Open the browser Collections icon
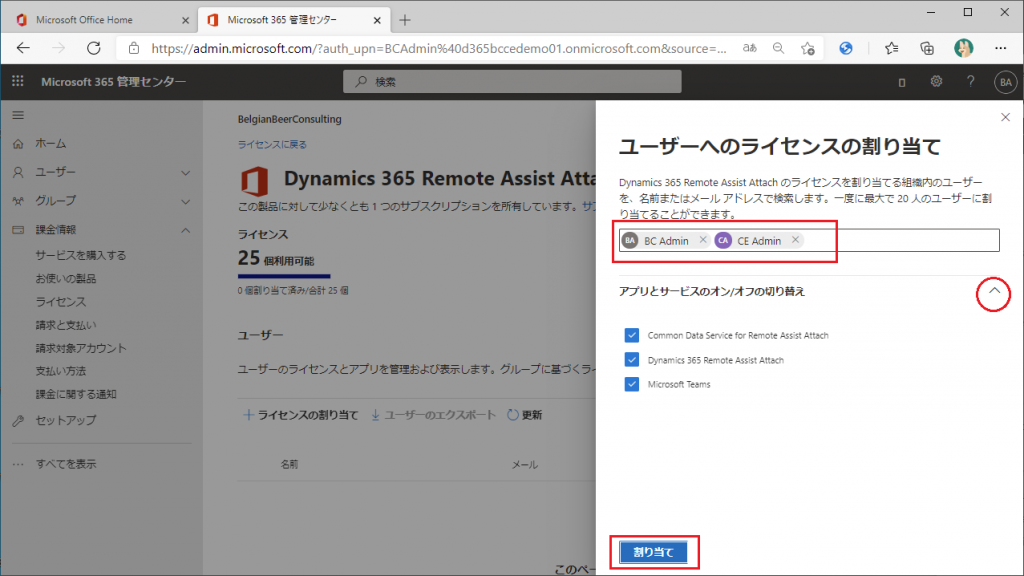The height and width of the screenshot is (576, 1024). click(x=927, y=48)
